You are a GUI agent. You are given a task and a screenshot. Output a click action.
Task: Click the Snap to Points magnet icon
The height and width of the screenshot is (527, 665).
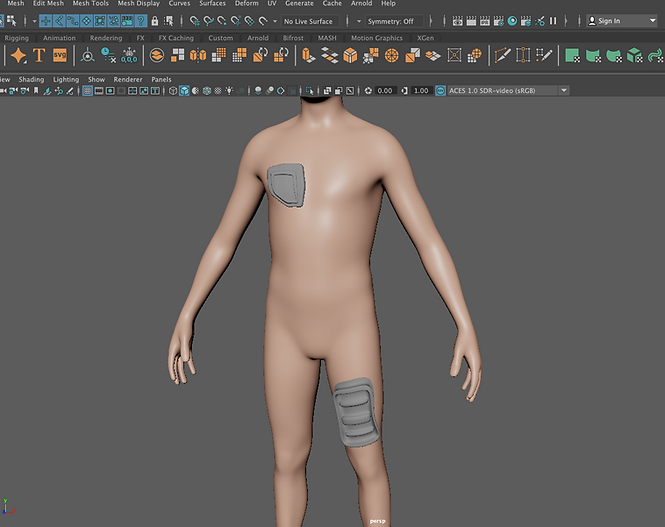[222, 21]
